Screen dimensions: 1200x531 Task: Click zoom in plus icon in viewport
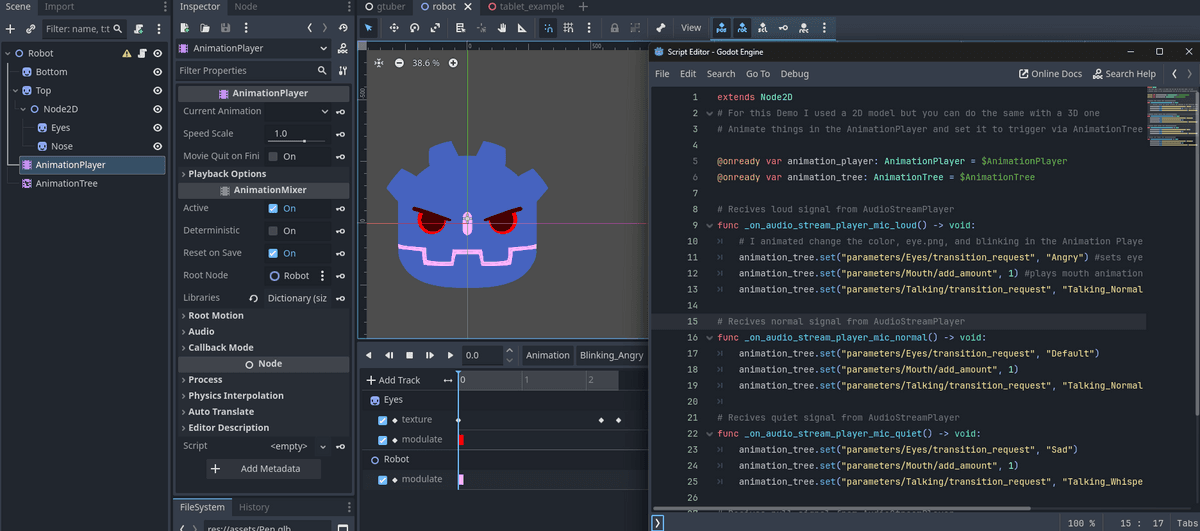pyautogui.click(x=453, y=63)
